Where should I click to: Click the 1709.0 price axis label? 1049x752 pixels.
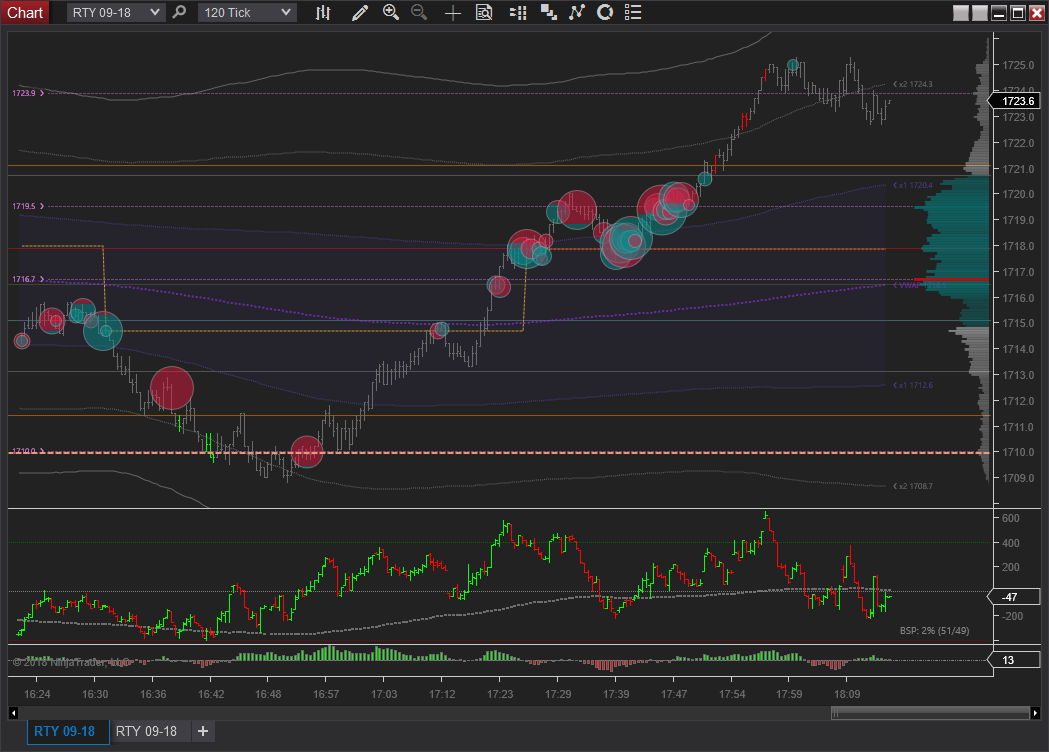click(1018, 478)
